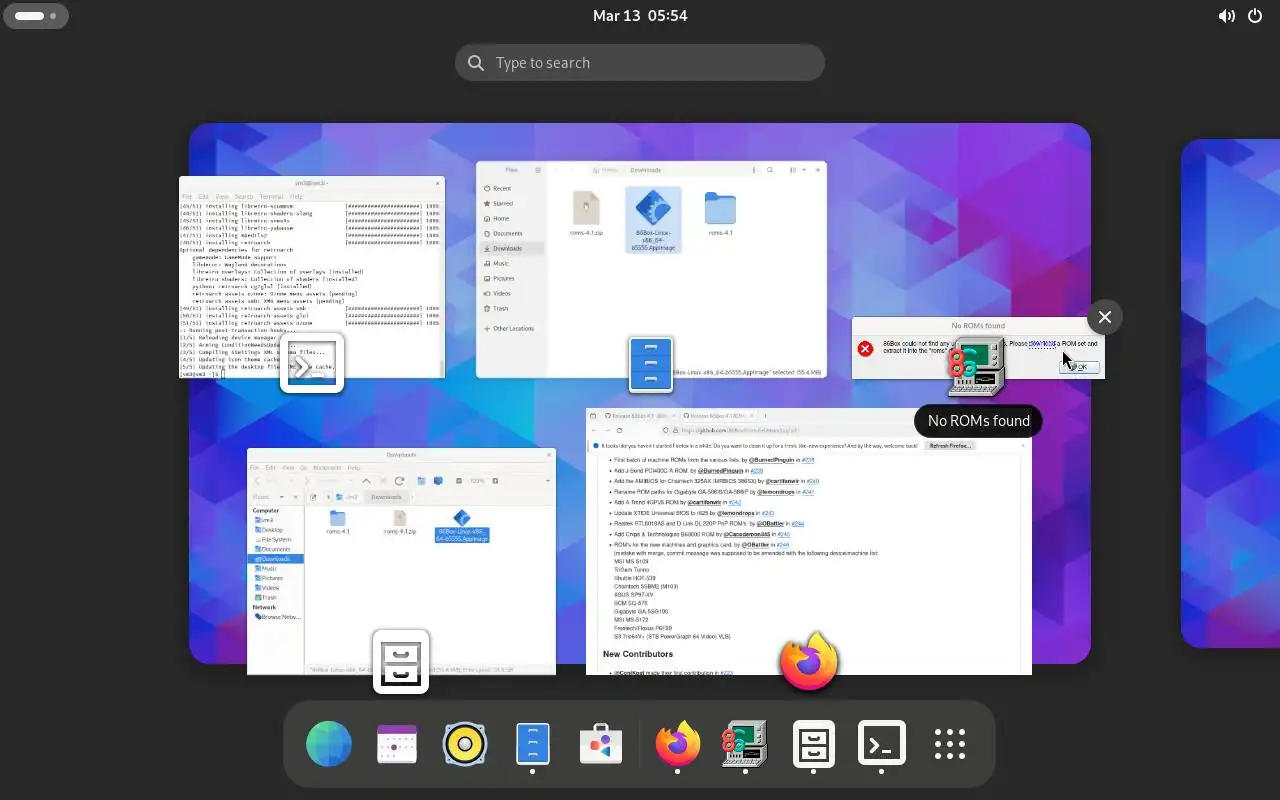Open the yellow speaker music player in dock
The width and height of the screenshot is (1280, 800).
(x=465, y=744)
